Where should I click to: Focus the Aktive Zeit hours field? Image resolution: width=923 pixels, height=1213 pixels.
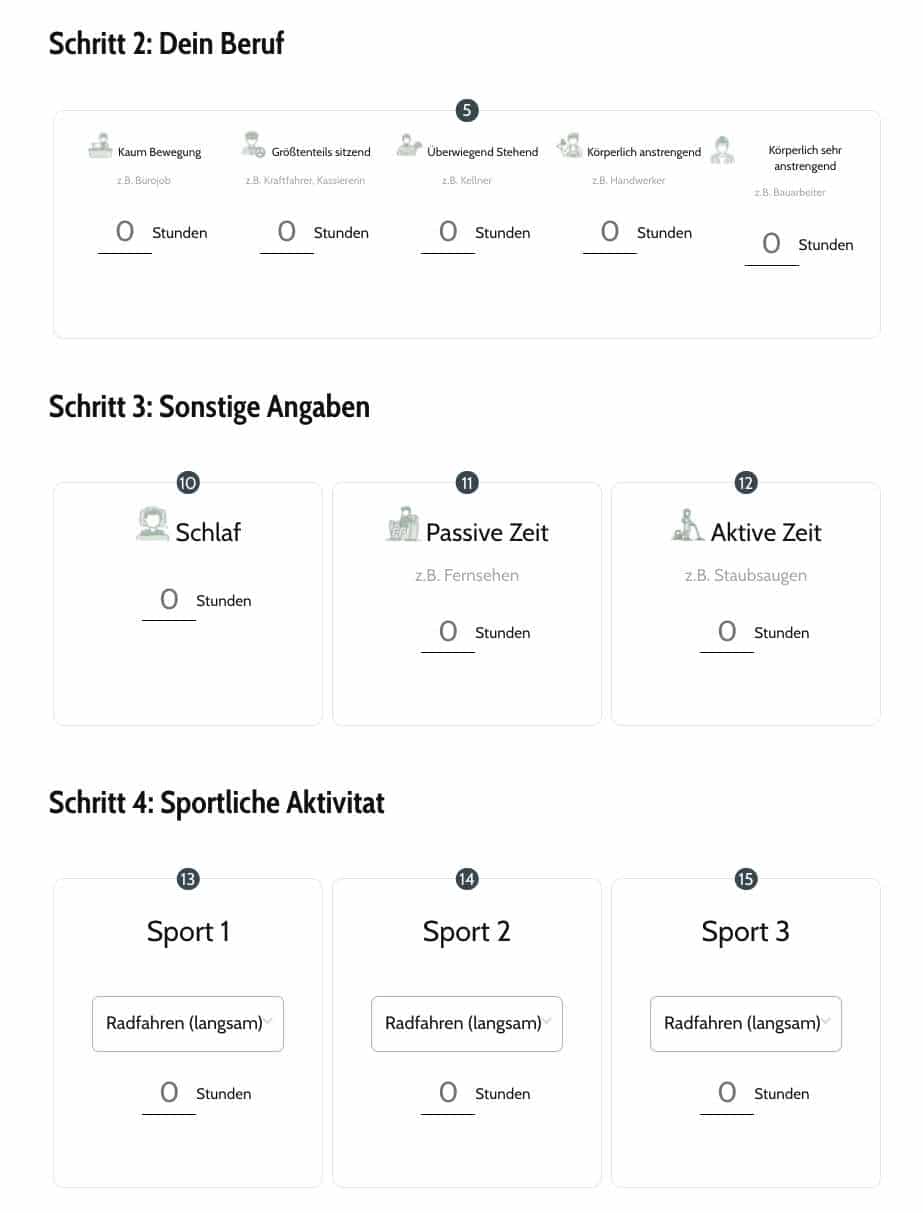click(727, 632)
